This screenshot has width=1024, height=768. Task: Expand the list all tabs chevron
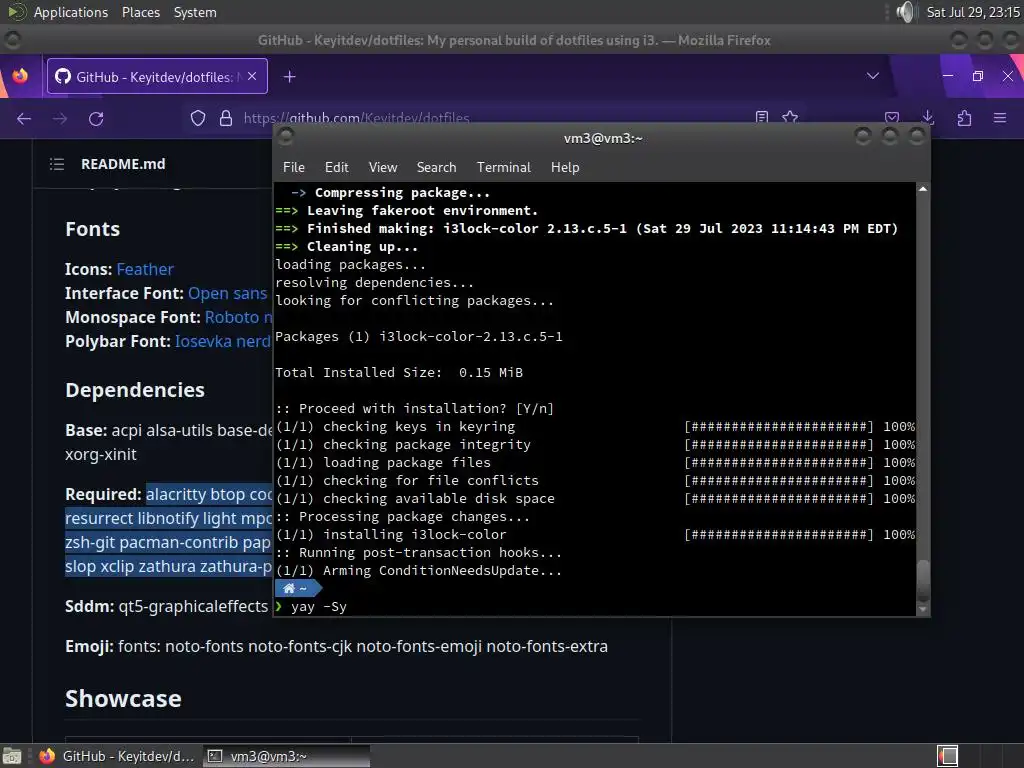pyautogui.click(x=872, y=76)
